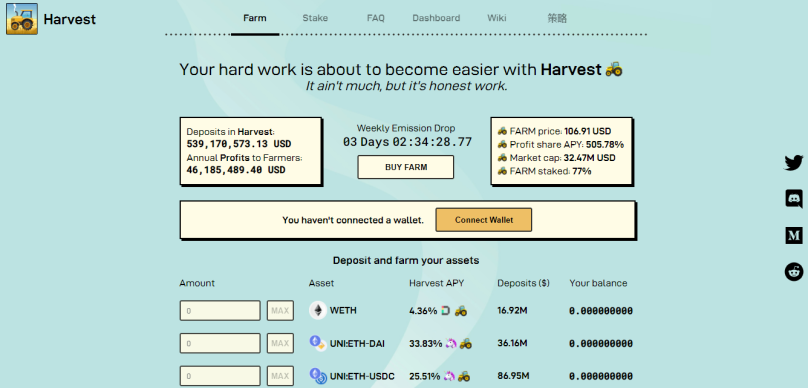Click the UNI:ETH-DAI asset icon
The height and width of the screenshot is (388, 808).
(x=317, y=343)
